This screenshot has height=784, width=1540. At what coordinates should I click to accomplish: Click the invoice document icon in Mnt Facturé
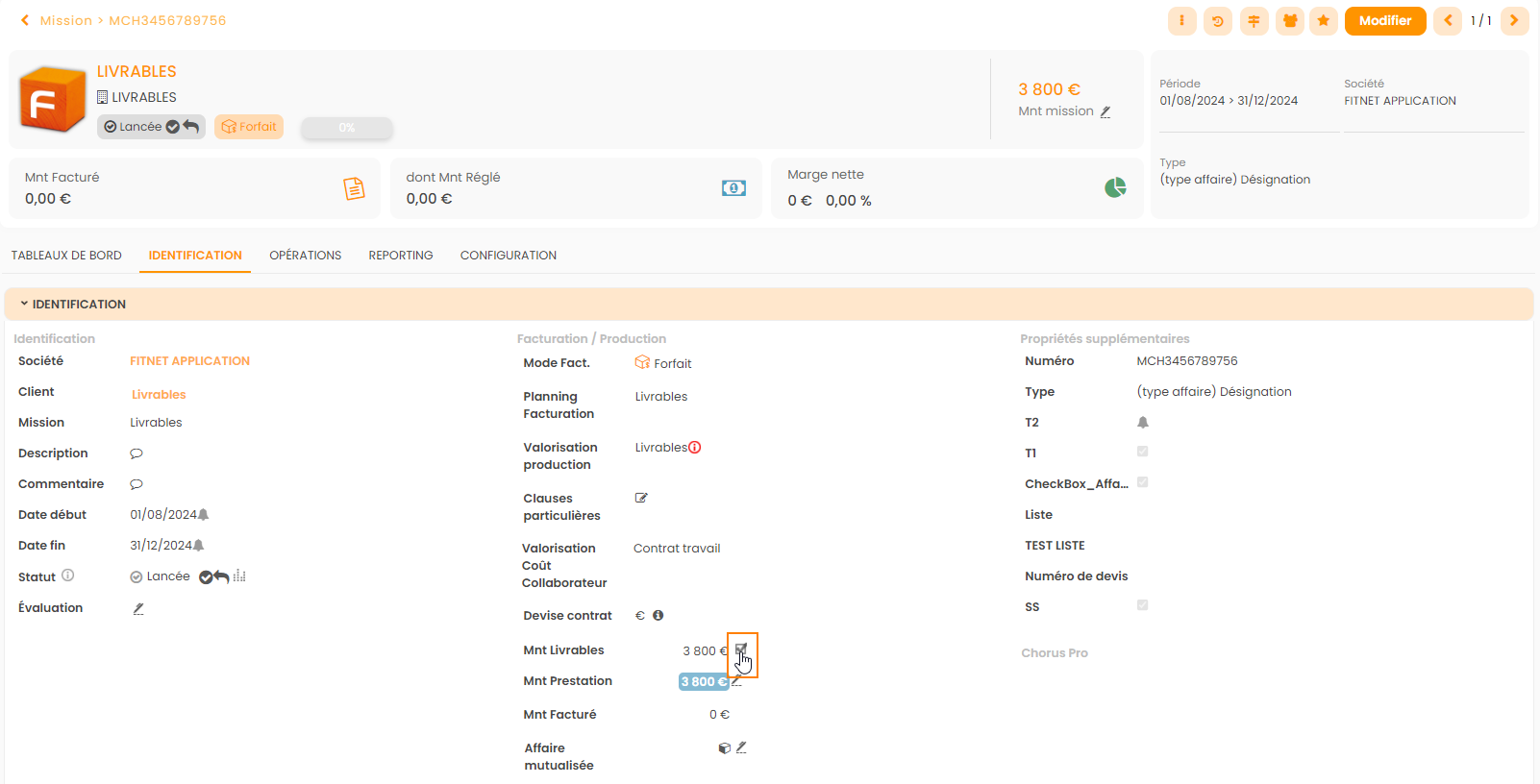(x=354, y=188)
